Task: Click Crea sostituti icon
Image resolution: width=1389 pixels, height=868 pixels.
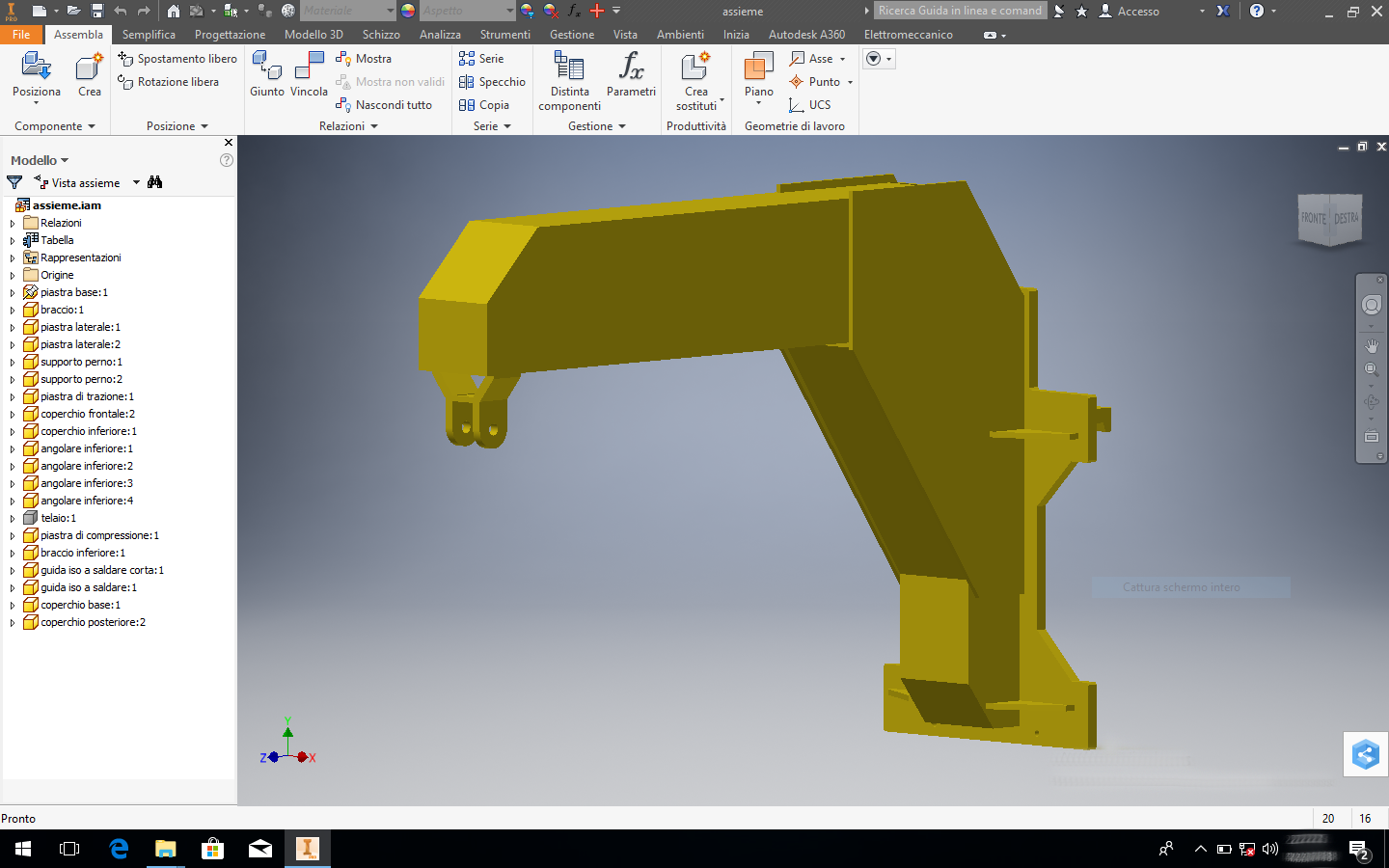Action: coord(695,66)
